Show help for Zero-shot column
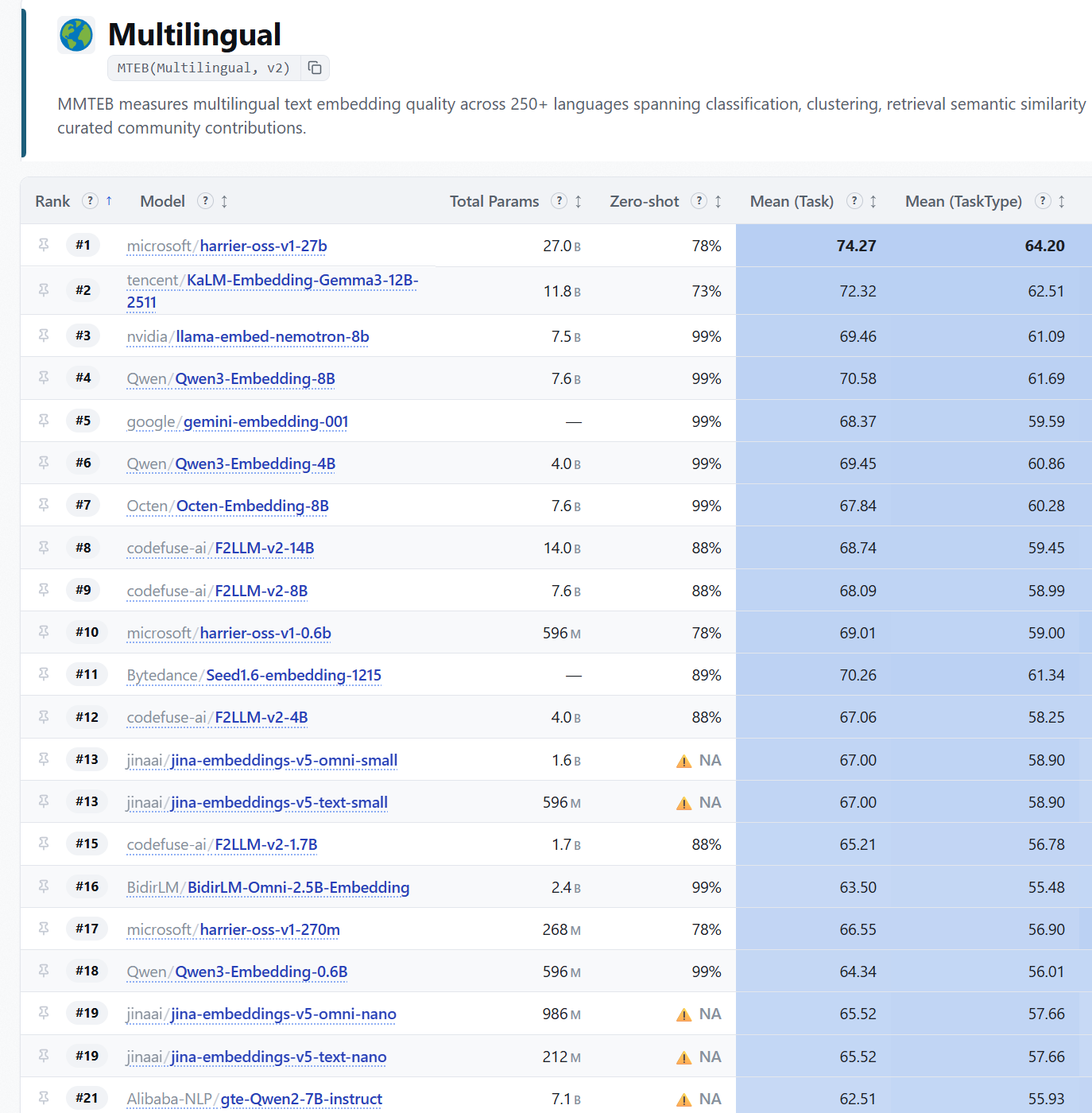Viewport: 1092px width, 1113px height. [x=699, y=200]
